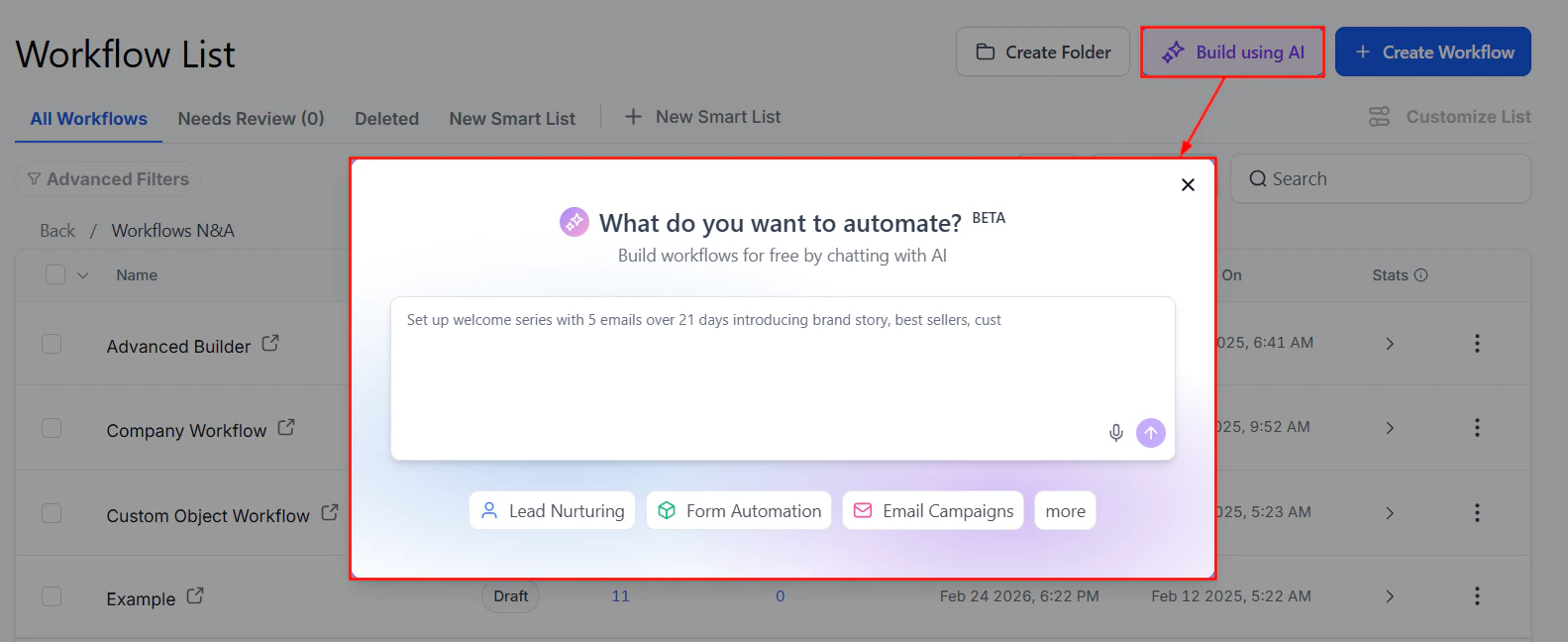Check the Example row checkbox

52,596
